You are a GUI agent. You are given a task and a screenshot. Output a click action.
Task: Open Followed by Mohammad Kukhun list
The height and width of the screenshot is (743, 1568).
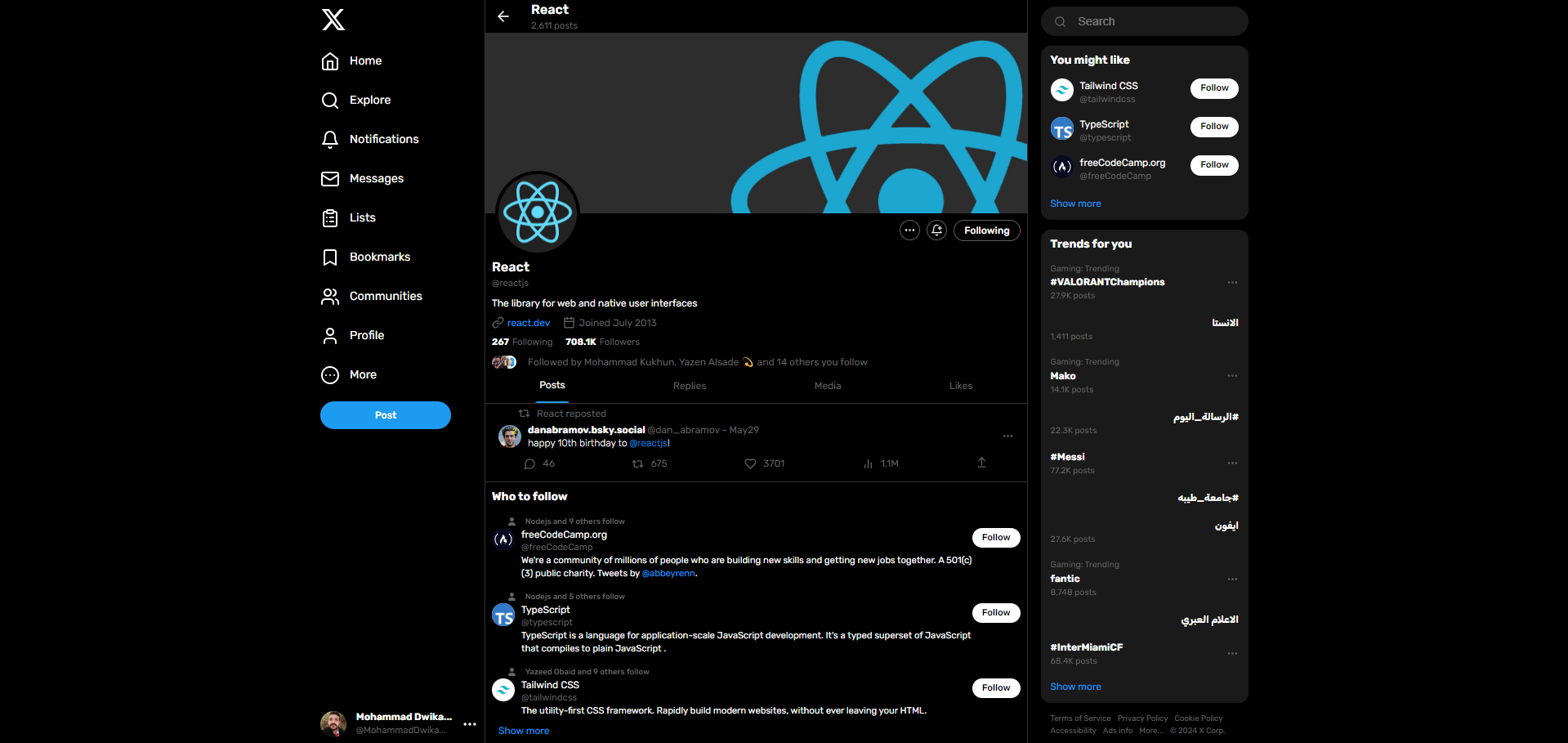(697, 362)
